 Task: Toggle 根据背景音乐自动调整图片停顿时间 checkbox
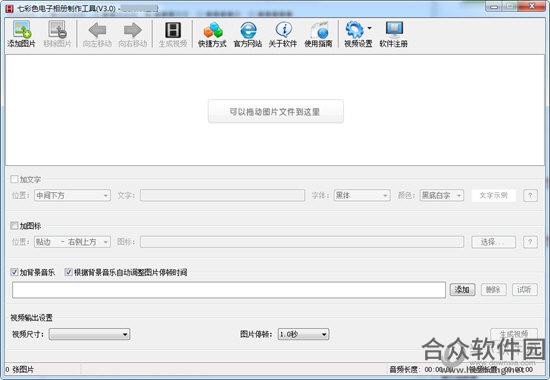[68, 272]
